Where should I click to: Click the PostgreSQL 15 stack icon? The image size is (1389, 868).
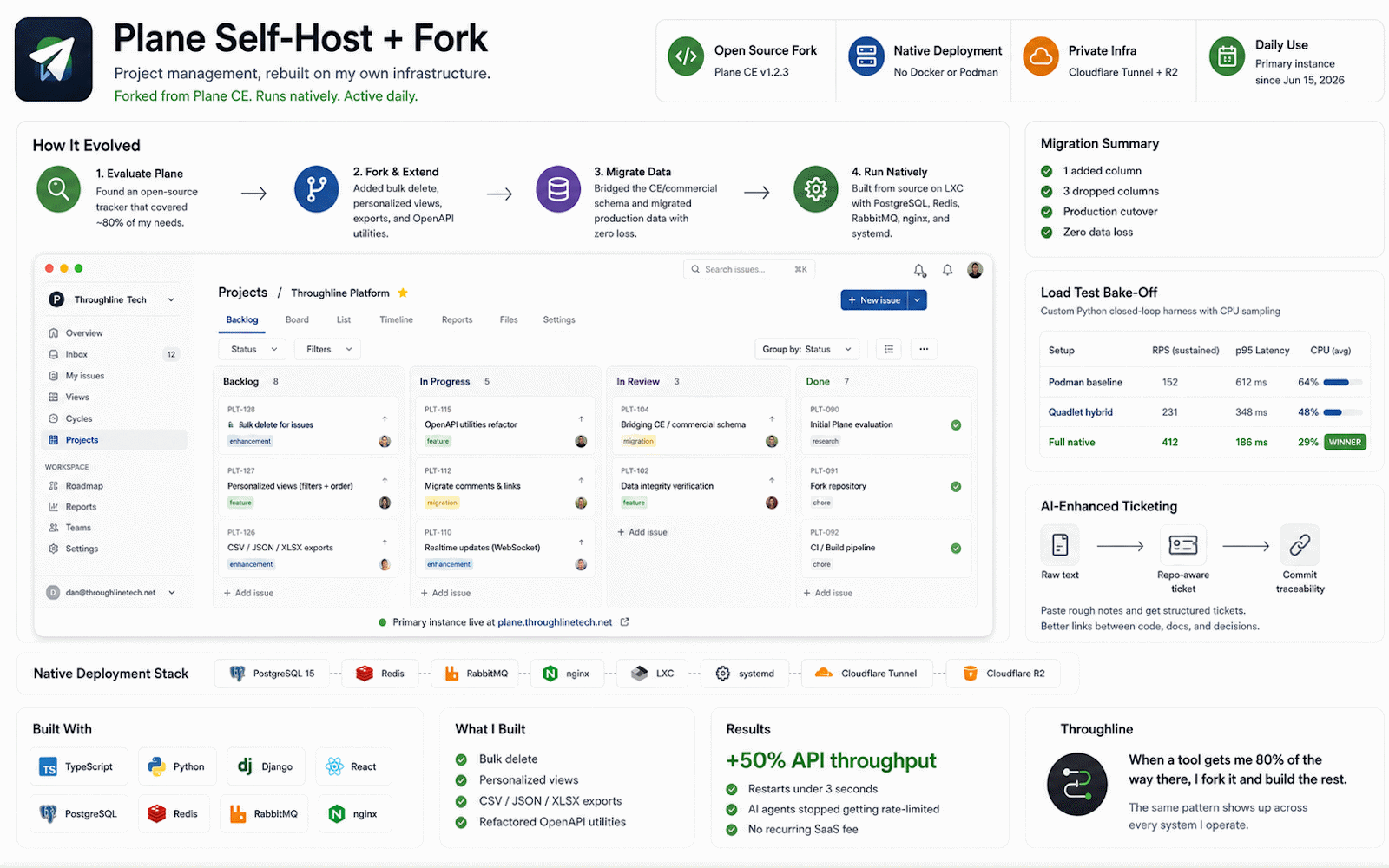pos(237,673)
